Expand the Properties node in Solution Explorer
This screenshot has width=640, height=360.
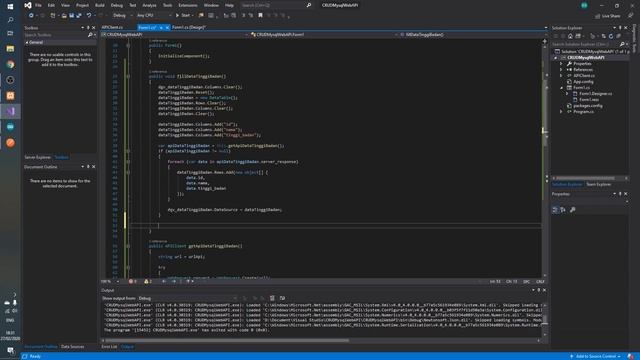click(561, 64)
